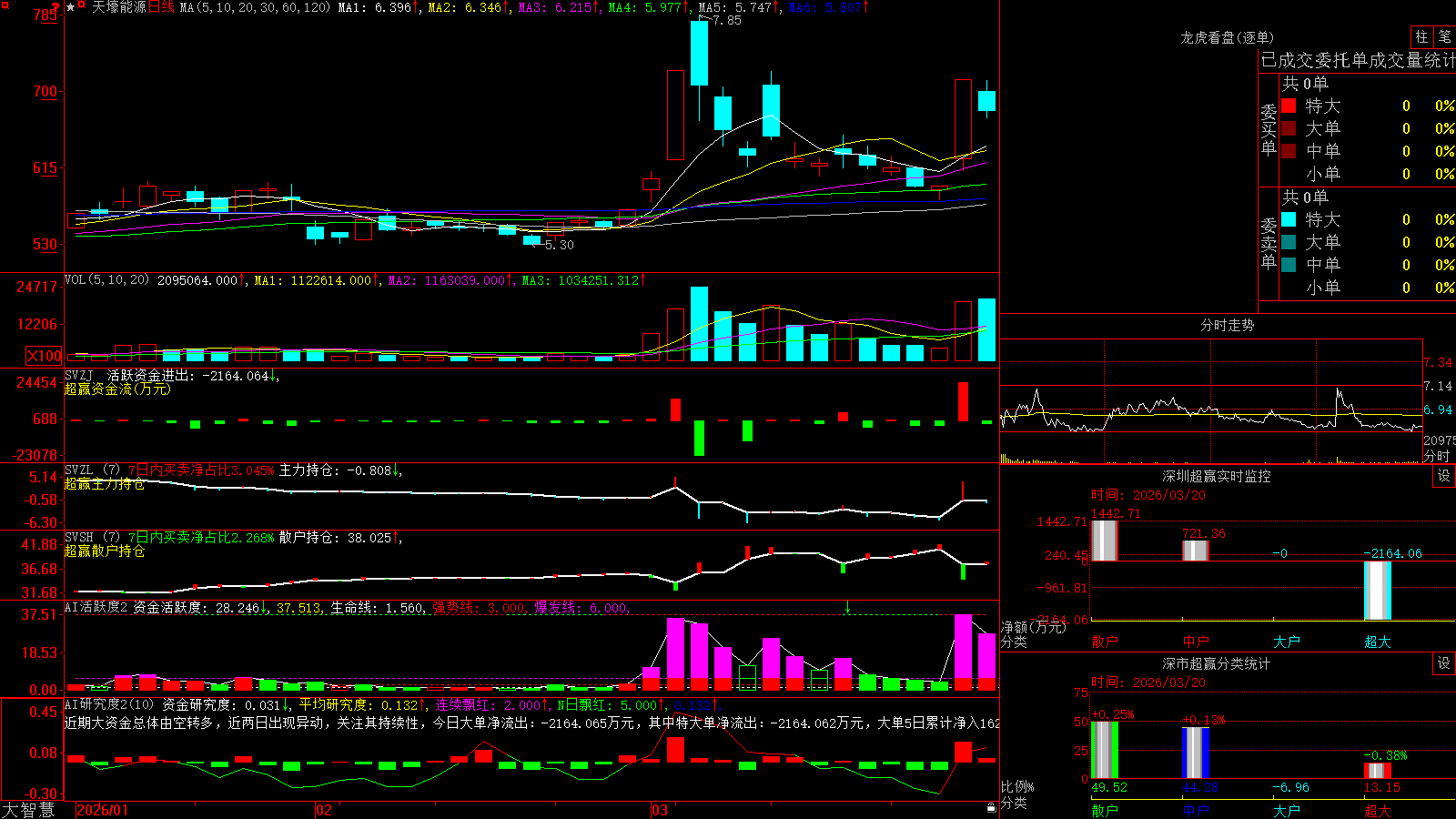This screenshot has height=819, width=1456.
Task: Switch to 柱 bar display mode
Action: click(x=1421, y=36)
